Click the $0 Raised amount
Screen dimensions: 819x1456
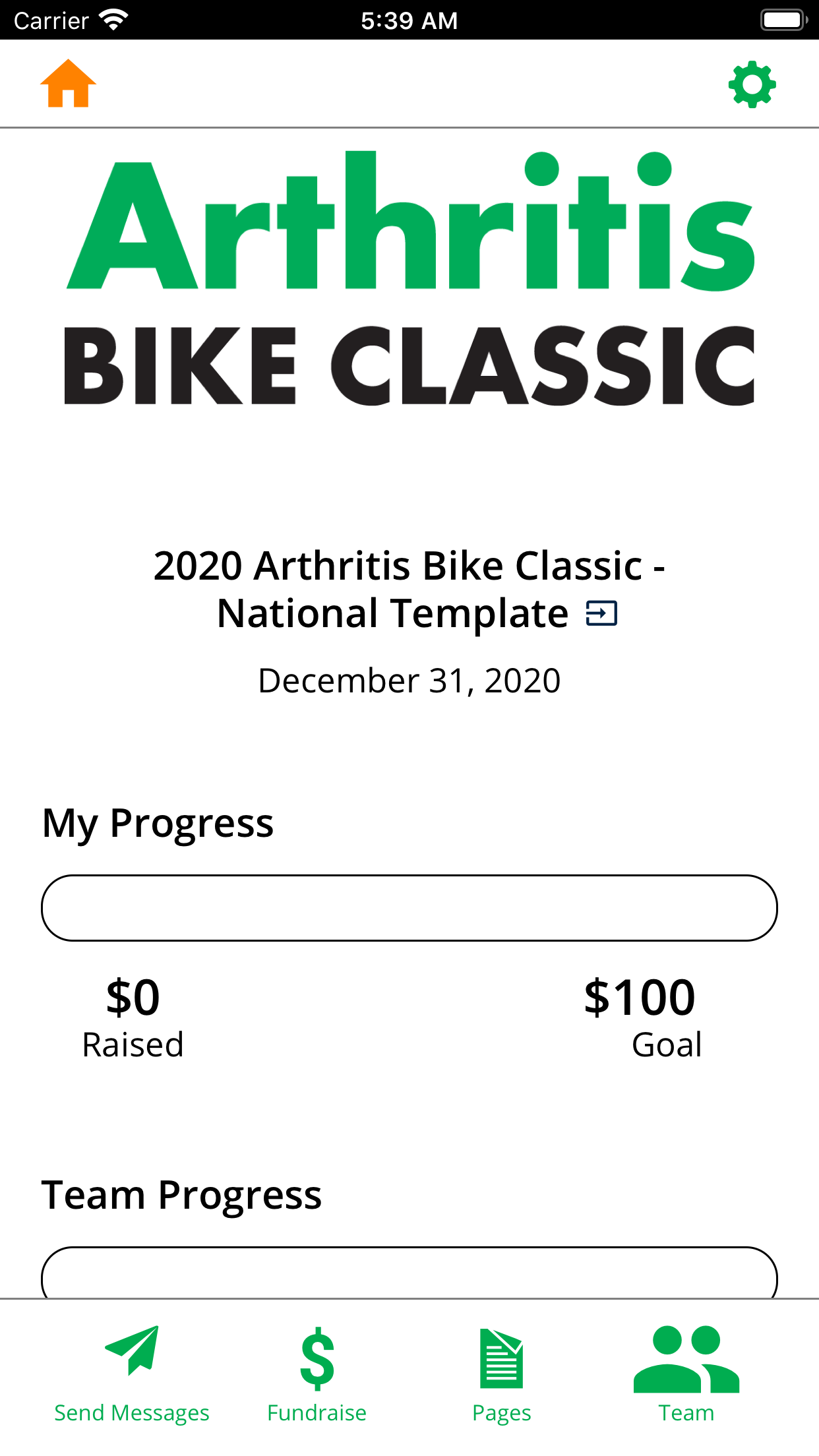(133, 996)
